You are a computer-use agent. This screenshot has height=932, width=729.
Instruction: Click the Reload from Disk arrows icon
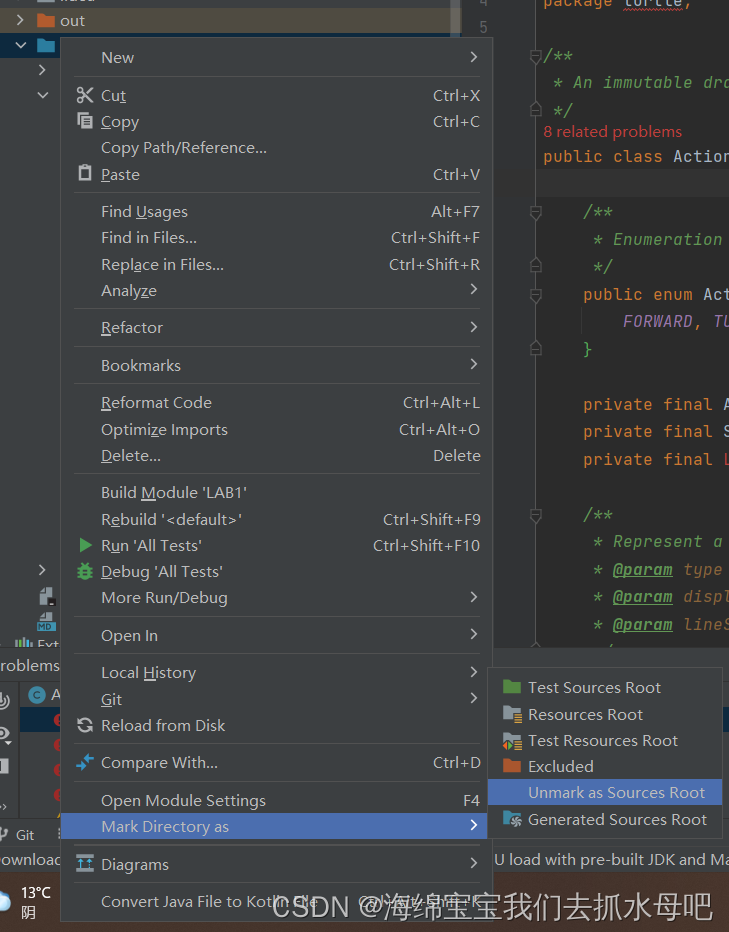(85, 725)
